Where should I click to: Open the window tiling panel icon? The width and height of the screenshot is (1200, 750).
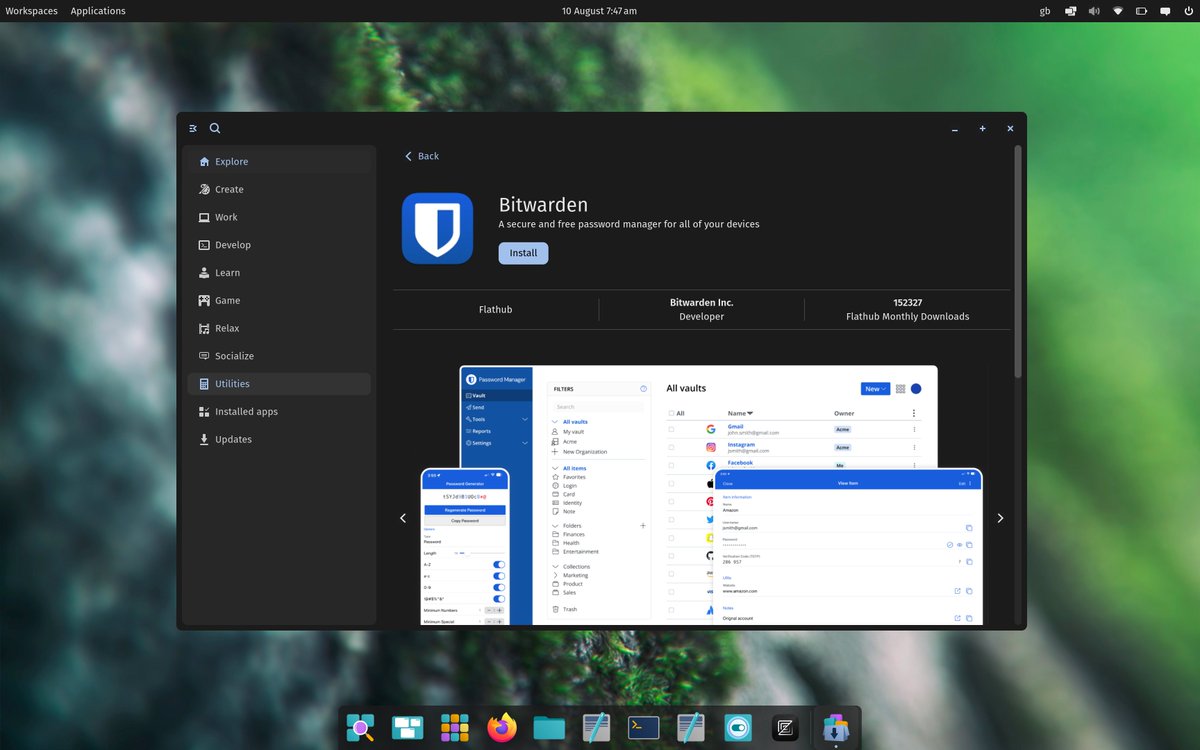coord(1070,11)
